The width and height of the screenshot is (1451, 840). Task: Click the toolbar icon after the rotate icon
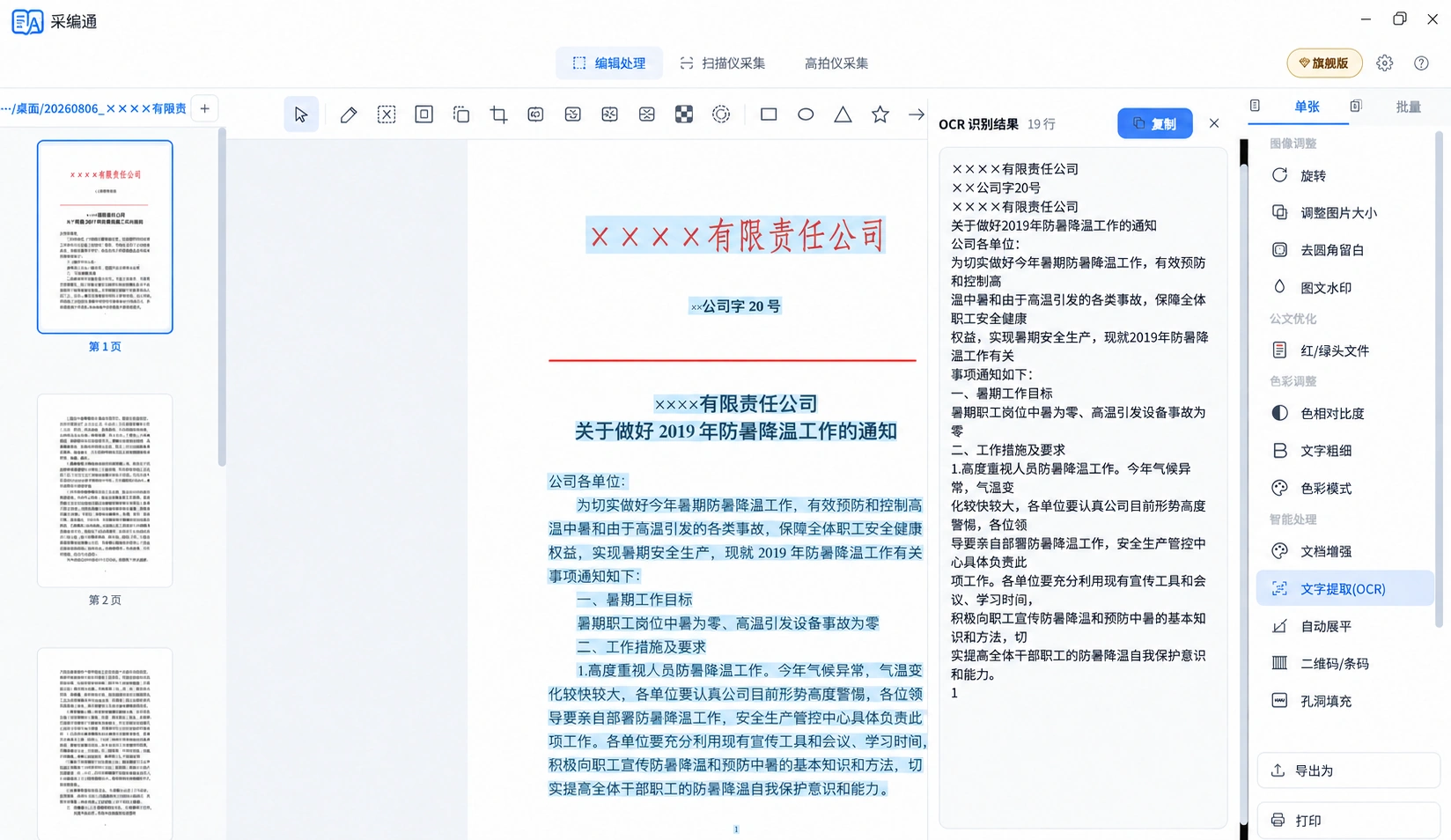click(x=572, y=114)
